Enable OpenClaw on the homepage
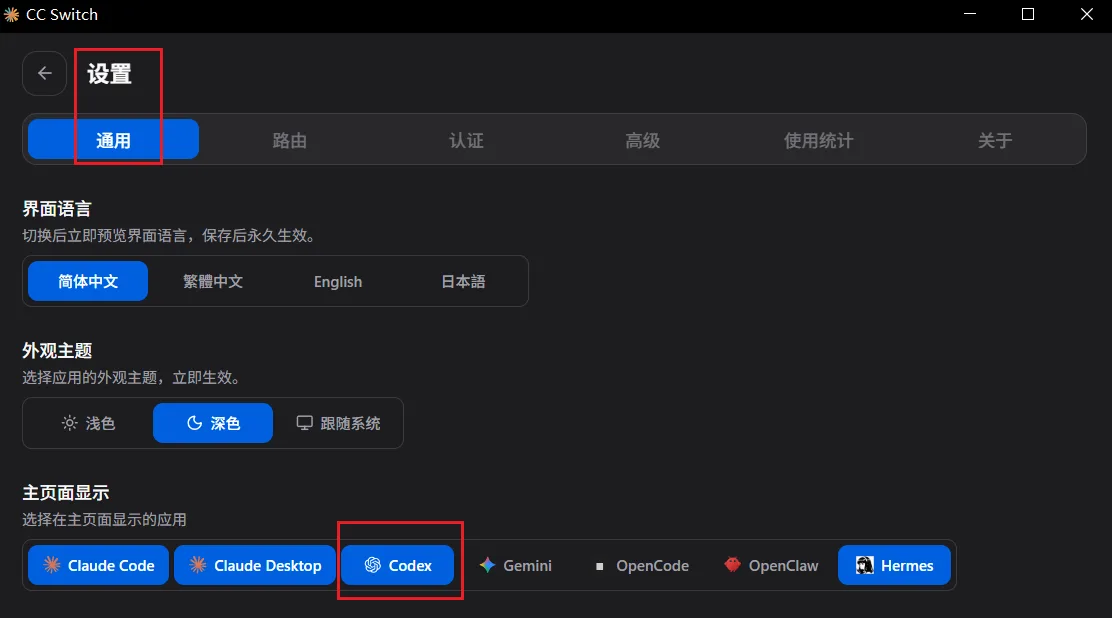The height and width of the screenshot is (618, 1112). pyautogui.click(x=772, y=565)
